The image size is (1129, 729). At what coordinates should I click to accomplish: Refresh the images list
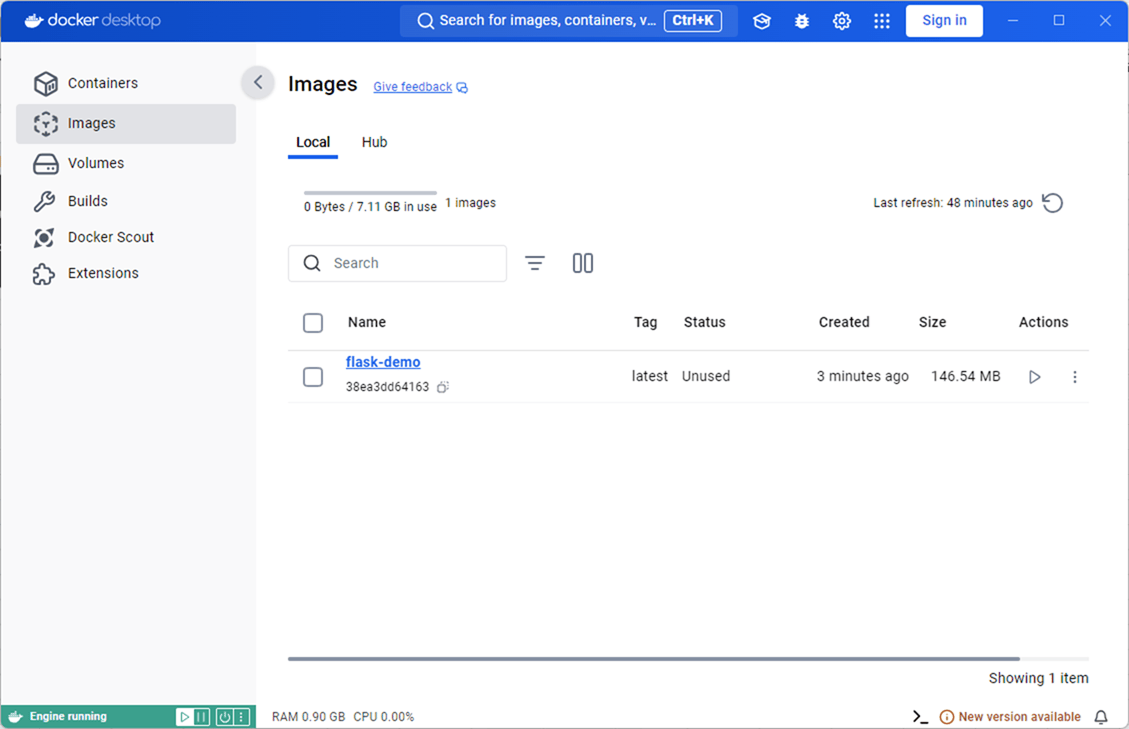(1052, 203)
